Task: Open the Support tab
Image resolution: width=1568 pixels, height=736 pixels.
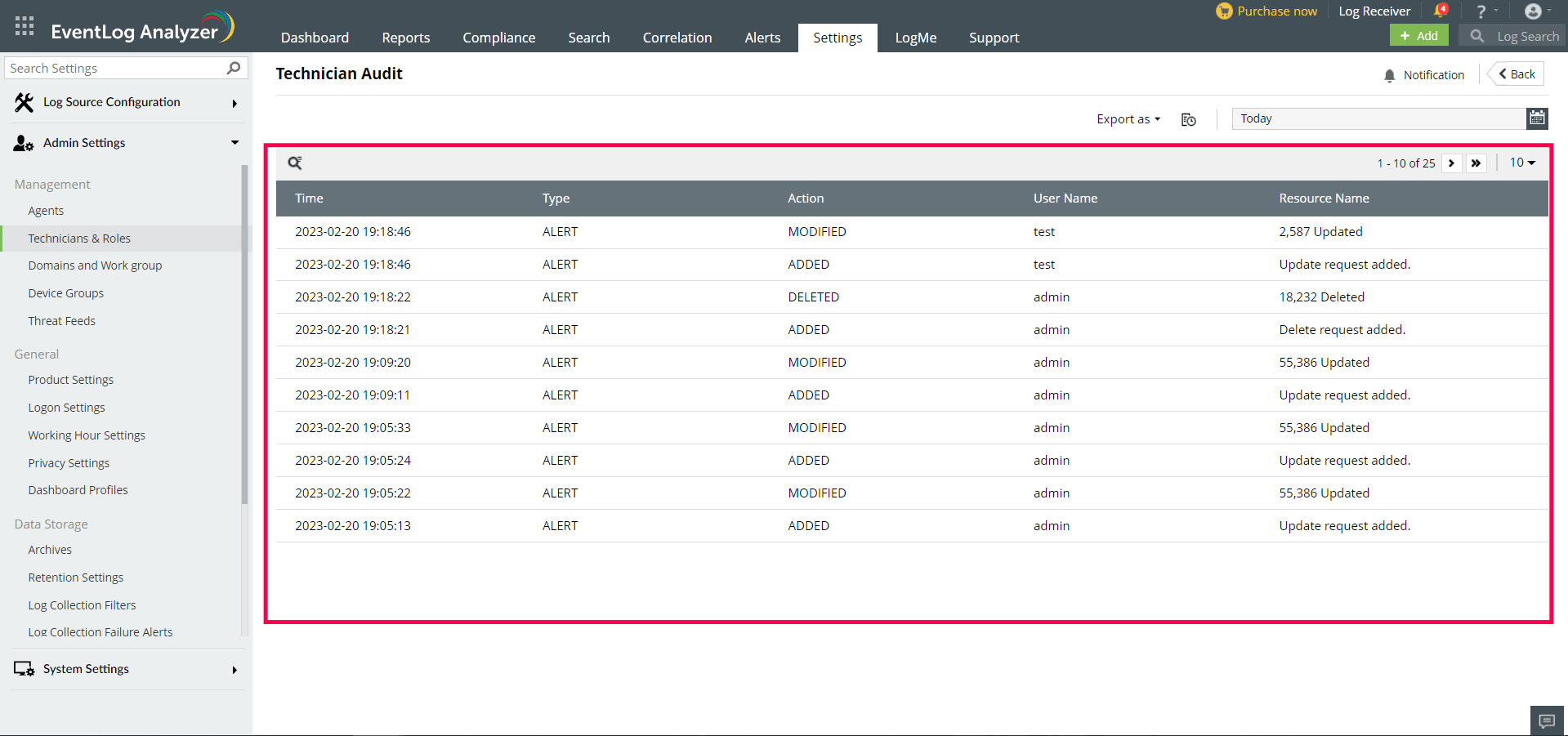Action: (994, 38)
